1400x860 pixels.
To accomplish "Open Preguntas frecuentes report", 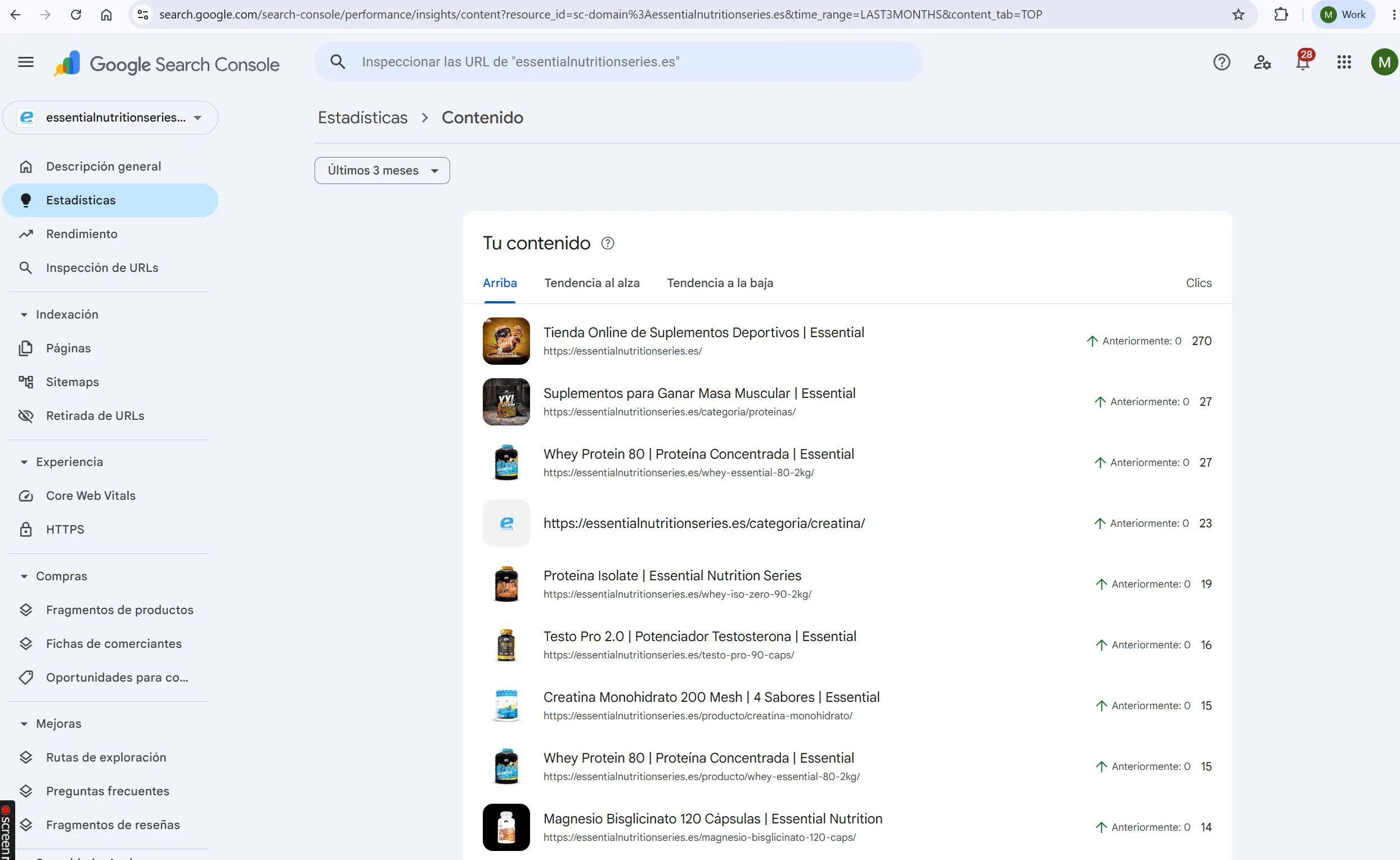I will pos(110,791).
